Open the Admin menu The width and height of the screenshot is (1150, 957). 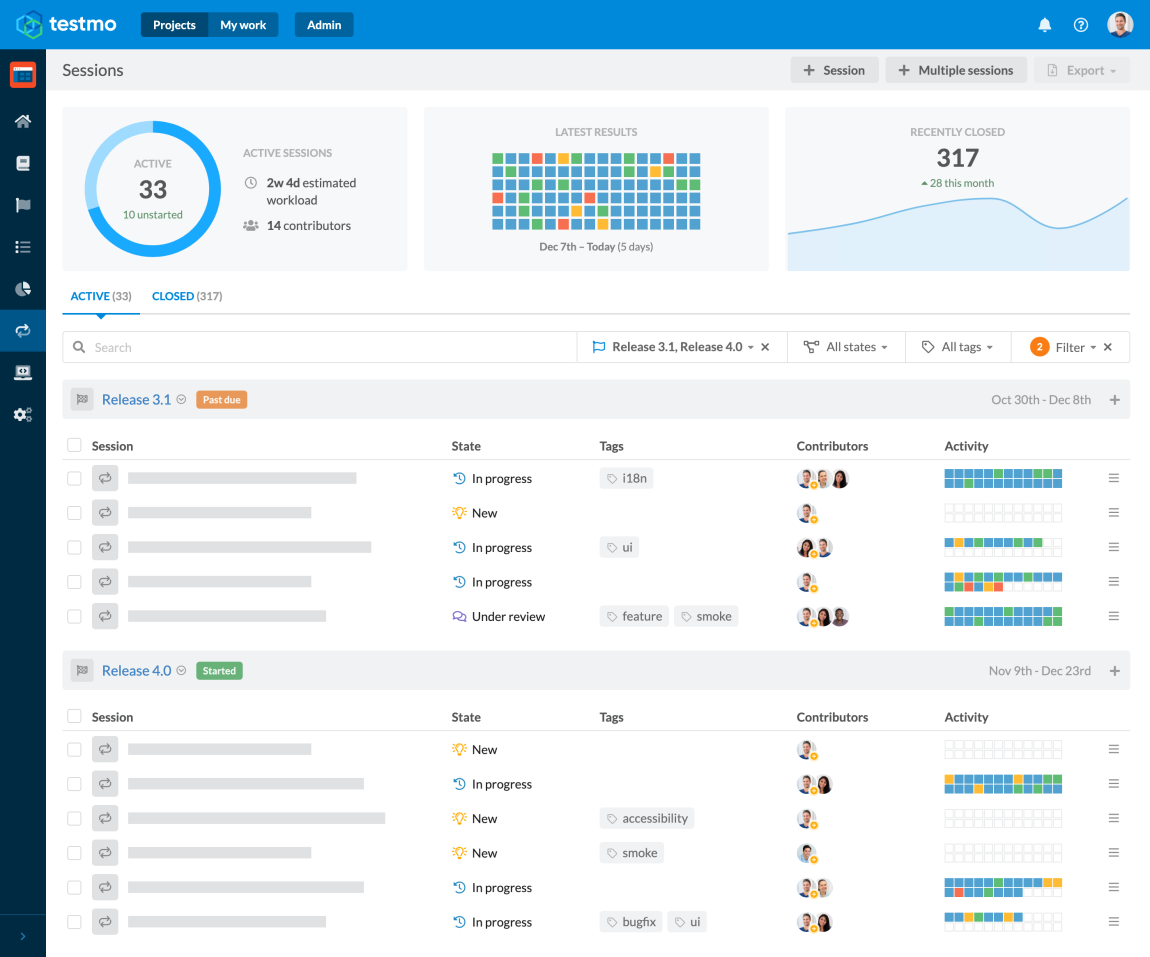coord(324,25)
